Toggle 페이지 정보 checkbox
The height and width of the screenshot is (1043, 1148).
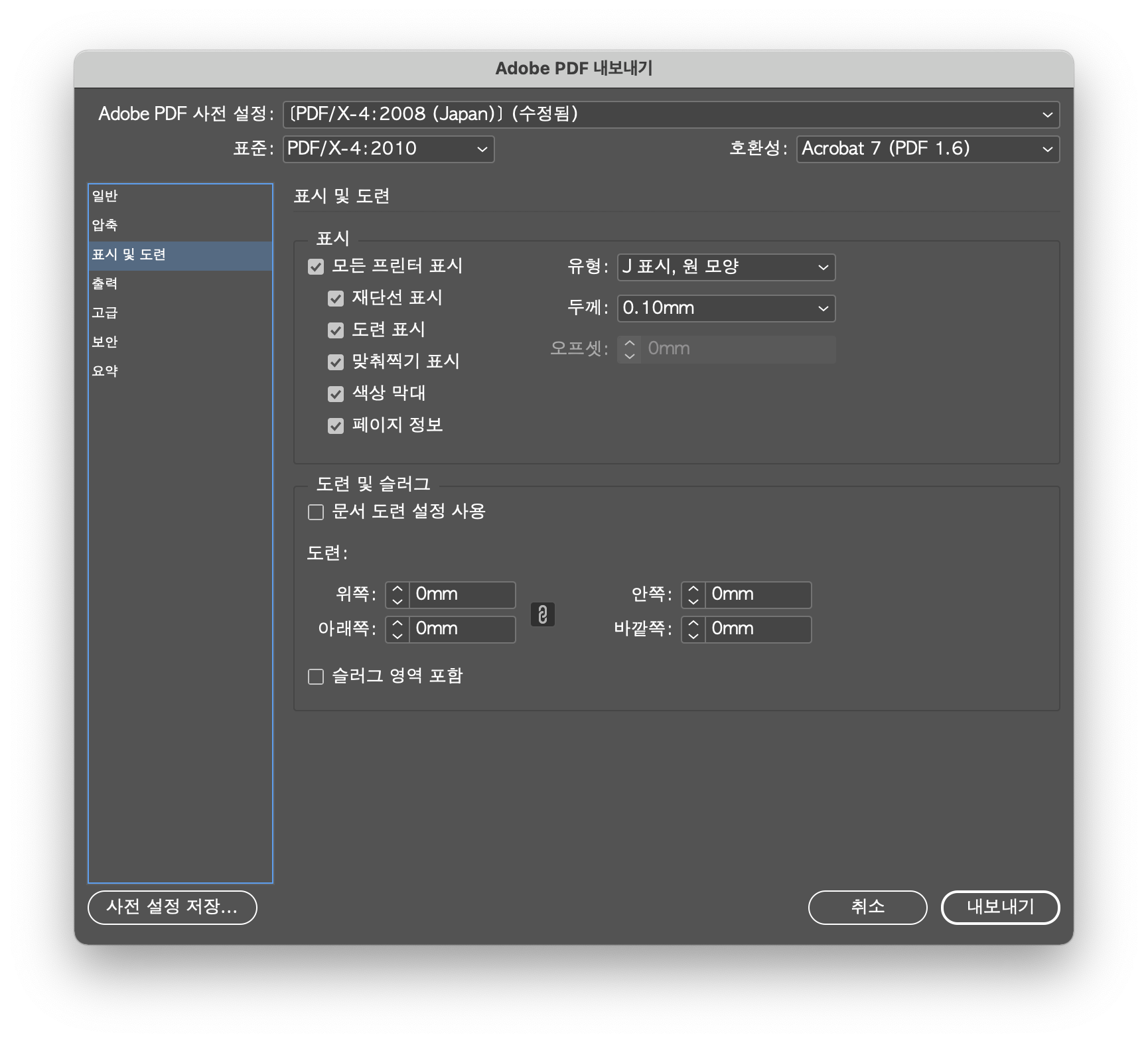tap(336, 426)
